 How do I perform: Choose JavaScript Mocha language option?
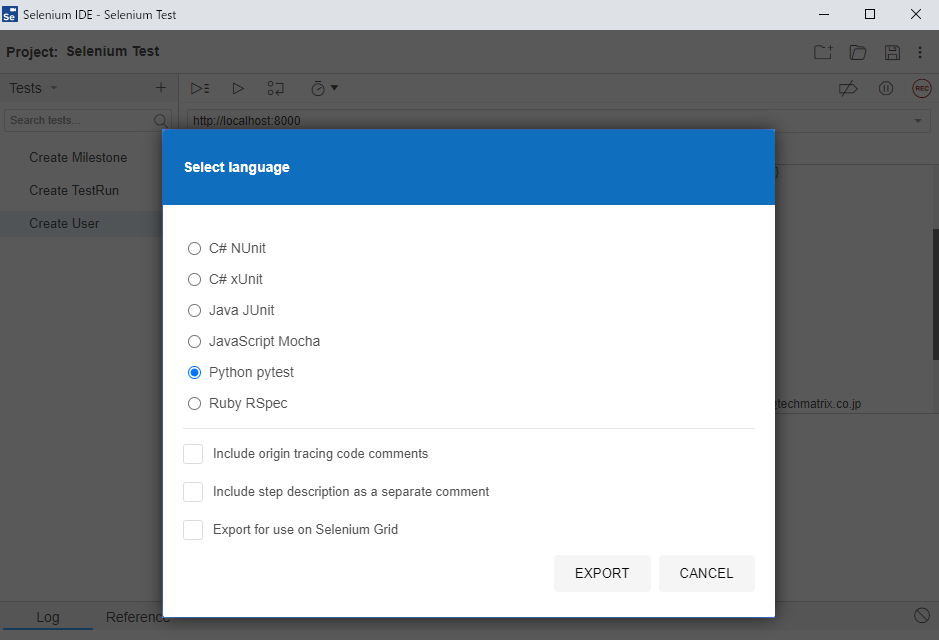[x=194, y=341]
